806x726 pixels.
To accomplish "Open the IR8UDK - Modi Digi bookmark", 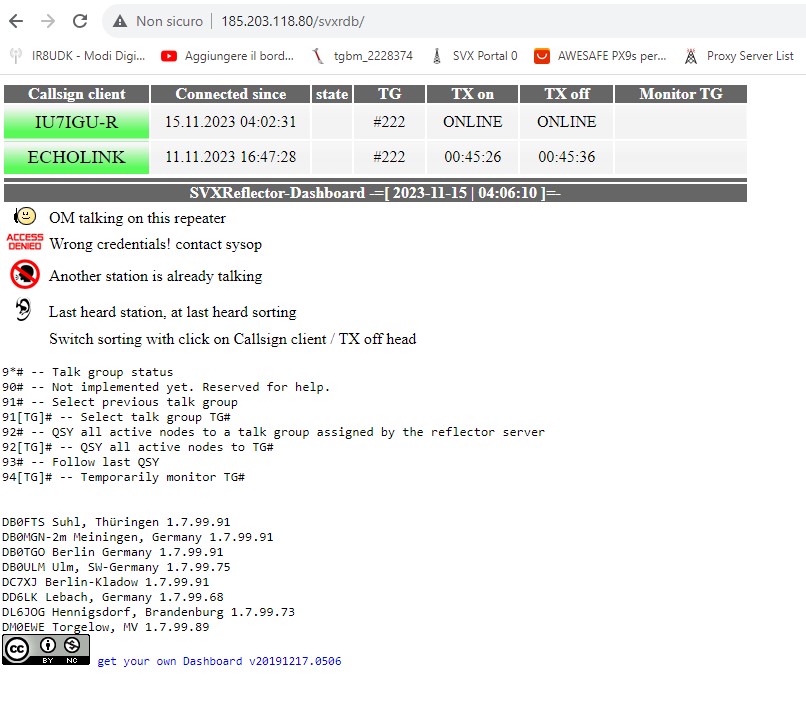I will (78, 56).
